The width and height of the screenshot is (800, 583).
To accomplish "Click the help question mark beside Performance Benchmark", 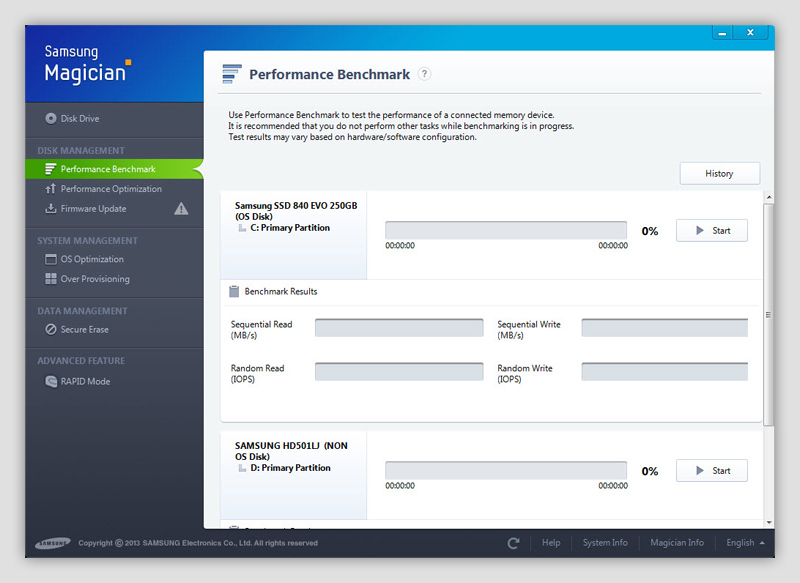I will pos(424,74).
